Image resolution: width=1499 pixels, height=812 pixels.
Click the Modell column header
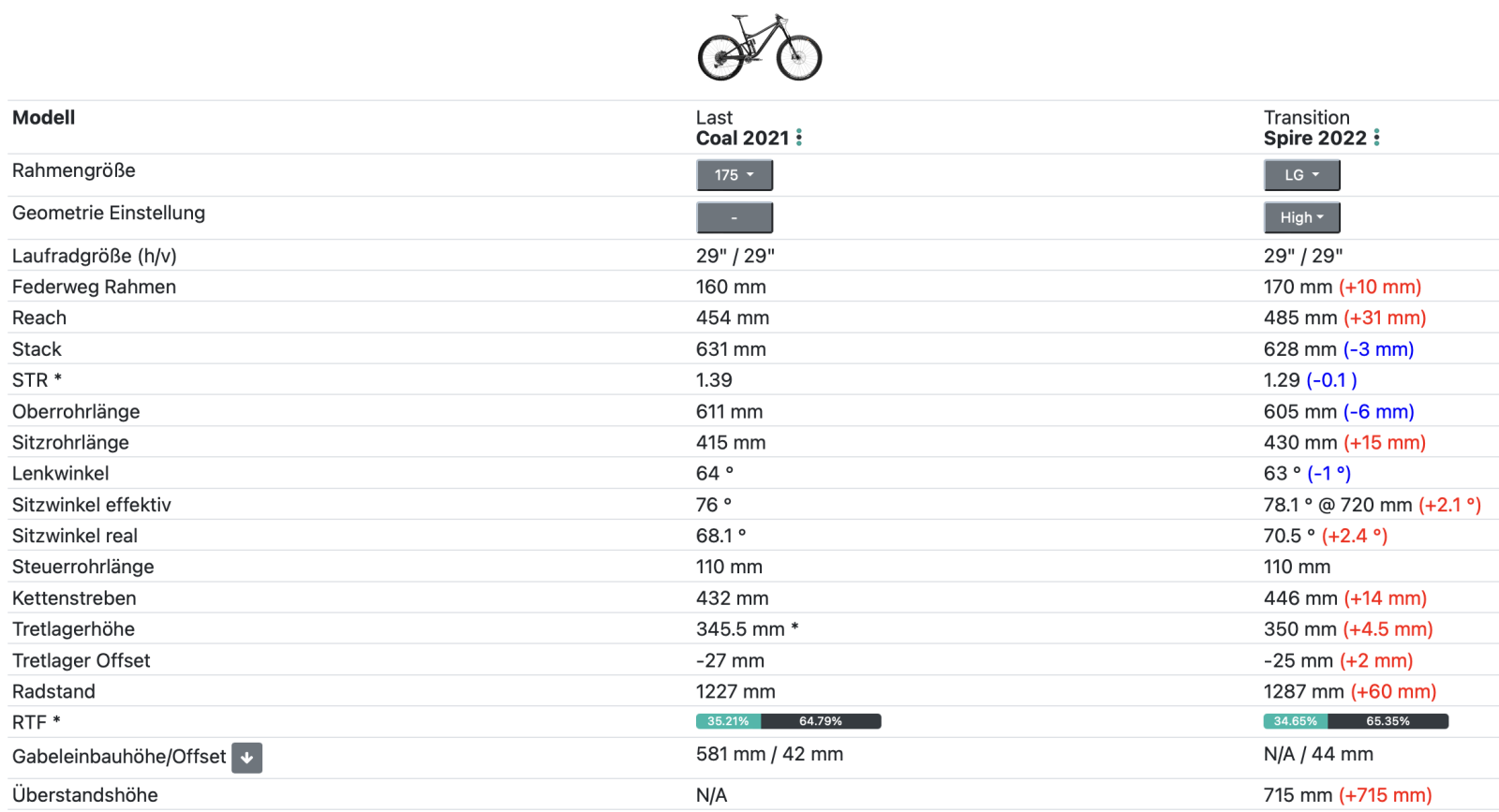click(x=43, y=118)
